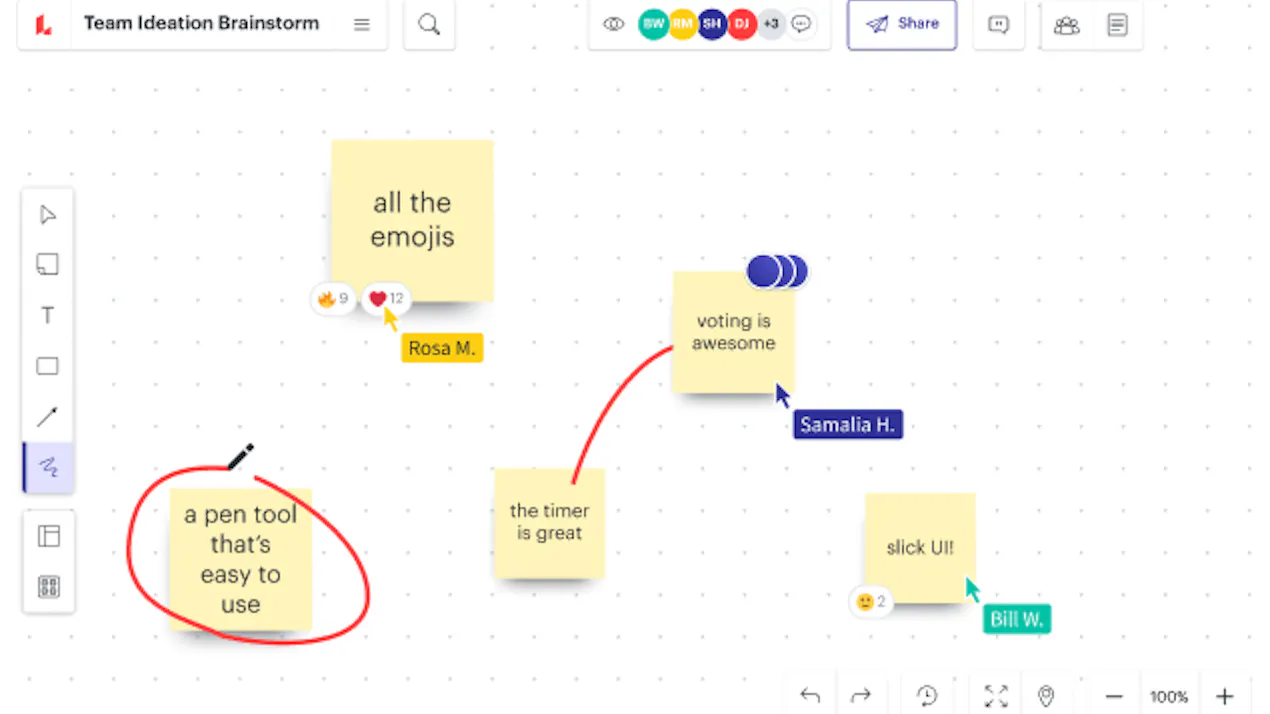This screenshot has height=714, width=1270.
Task: Click the redo arrow
Action: point(861,696)
